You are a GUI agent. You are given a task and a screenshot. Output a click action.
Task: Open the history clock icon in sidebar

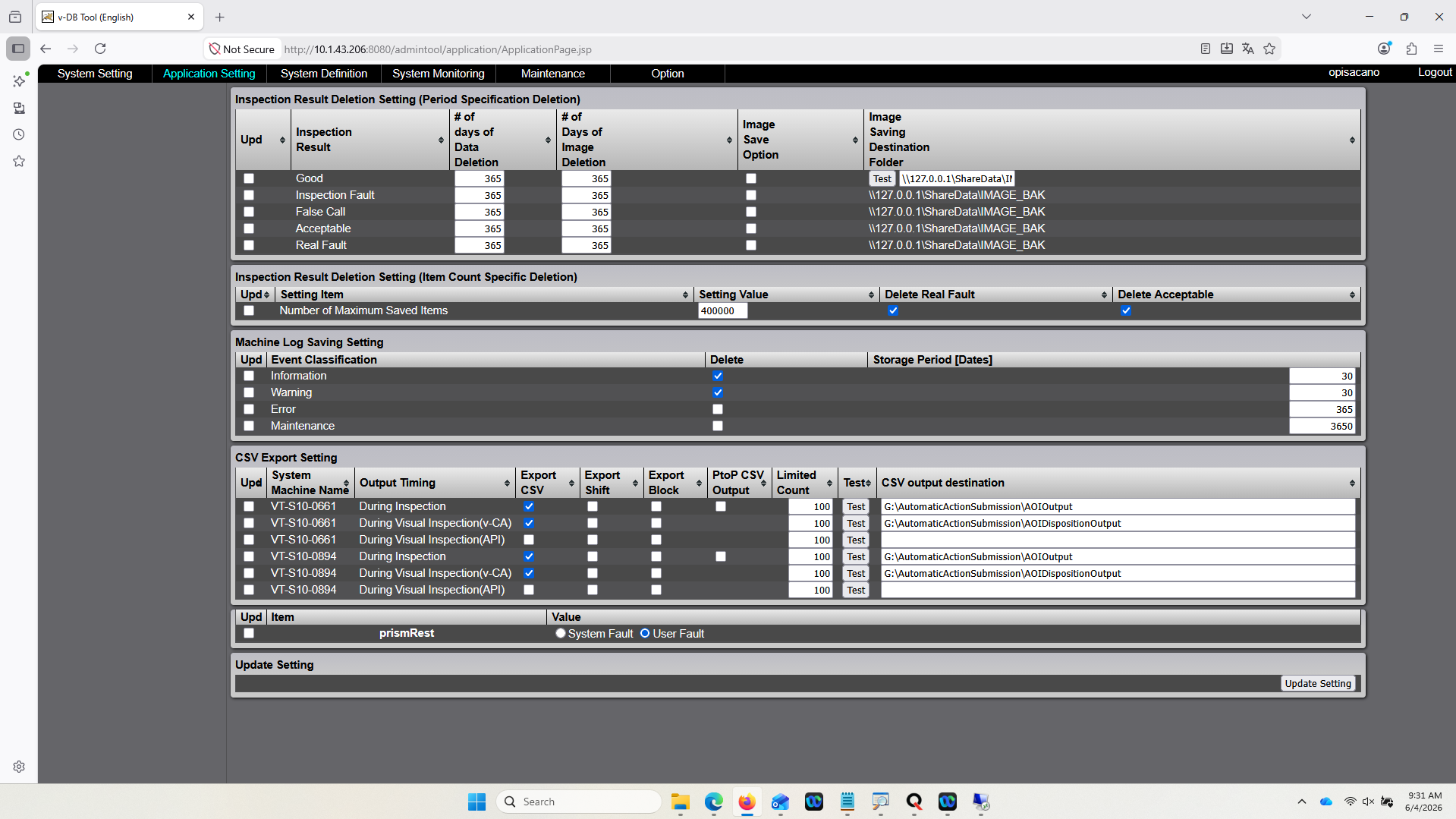point(19,134)
